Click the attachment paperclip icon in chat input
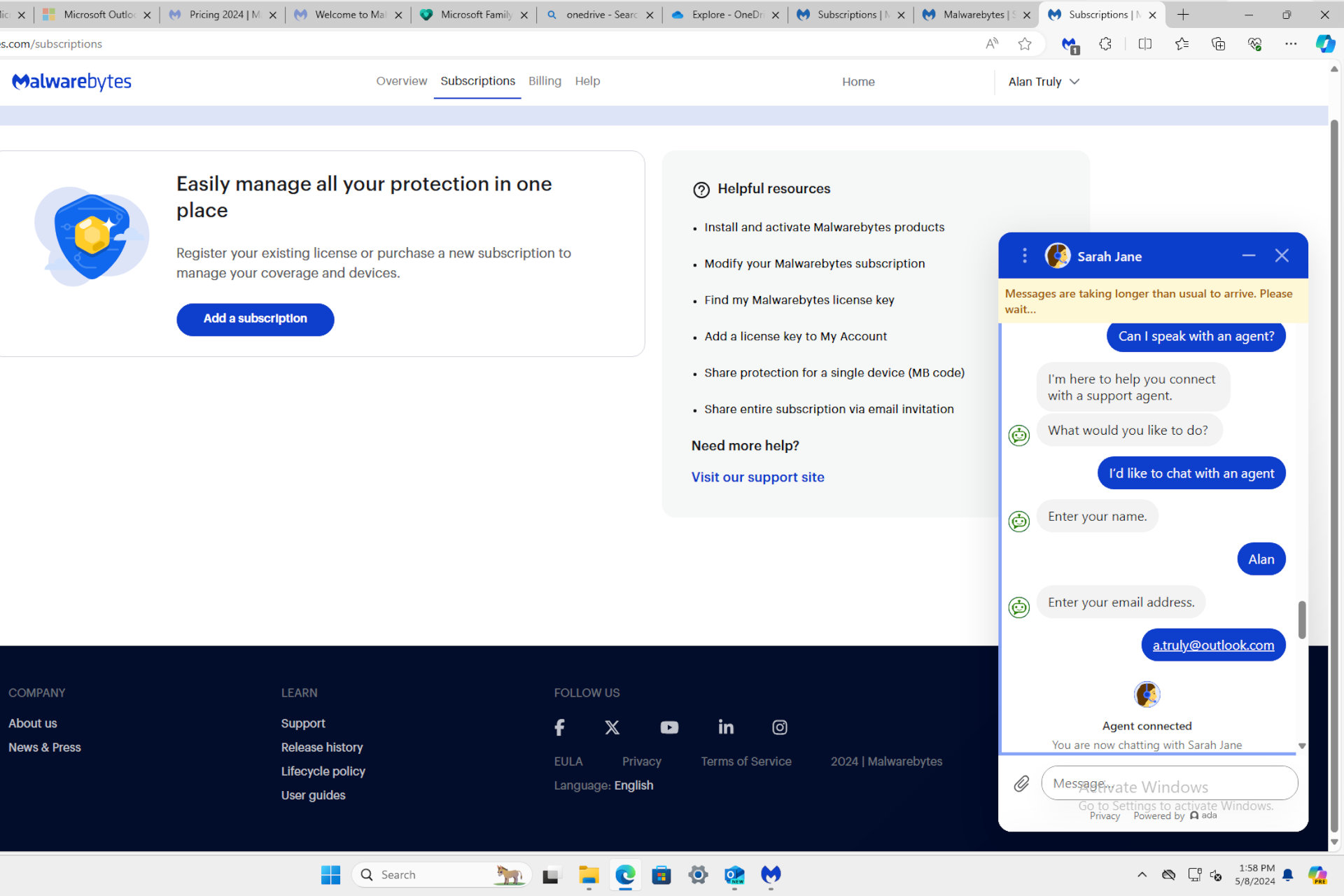 click(1022, 784)
